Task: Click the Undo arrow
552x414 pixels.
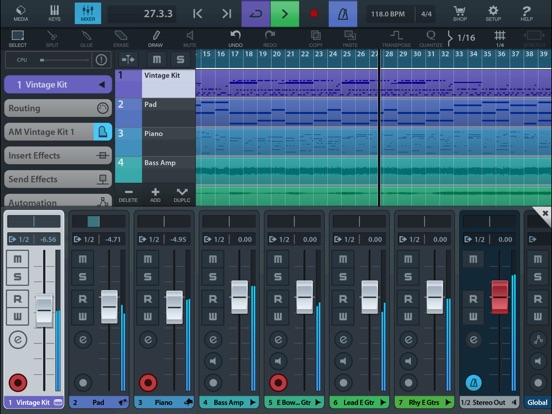Action: coord(235,39)
